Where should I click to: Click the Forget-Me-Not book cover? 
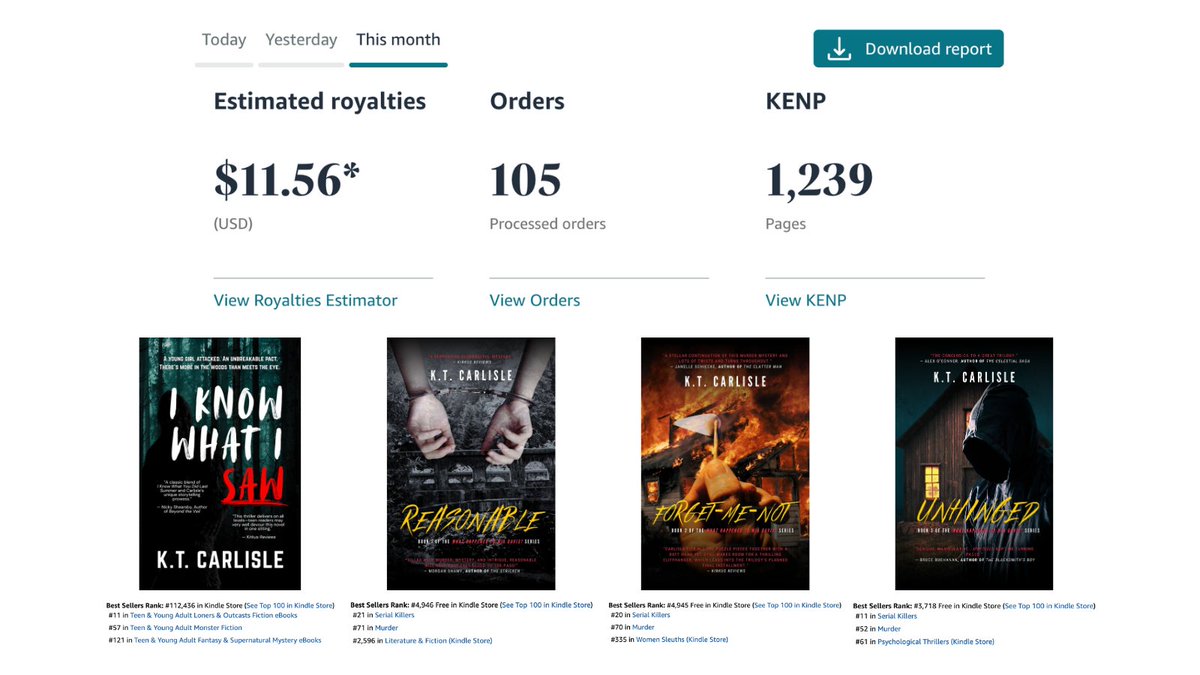[x=725, y=463]
